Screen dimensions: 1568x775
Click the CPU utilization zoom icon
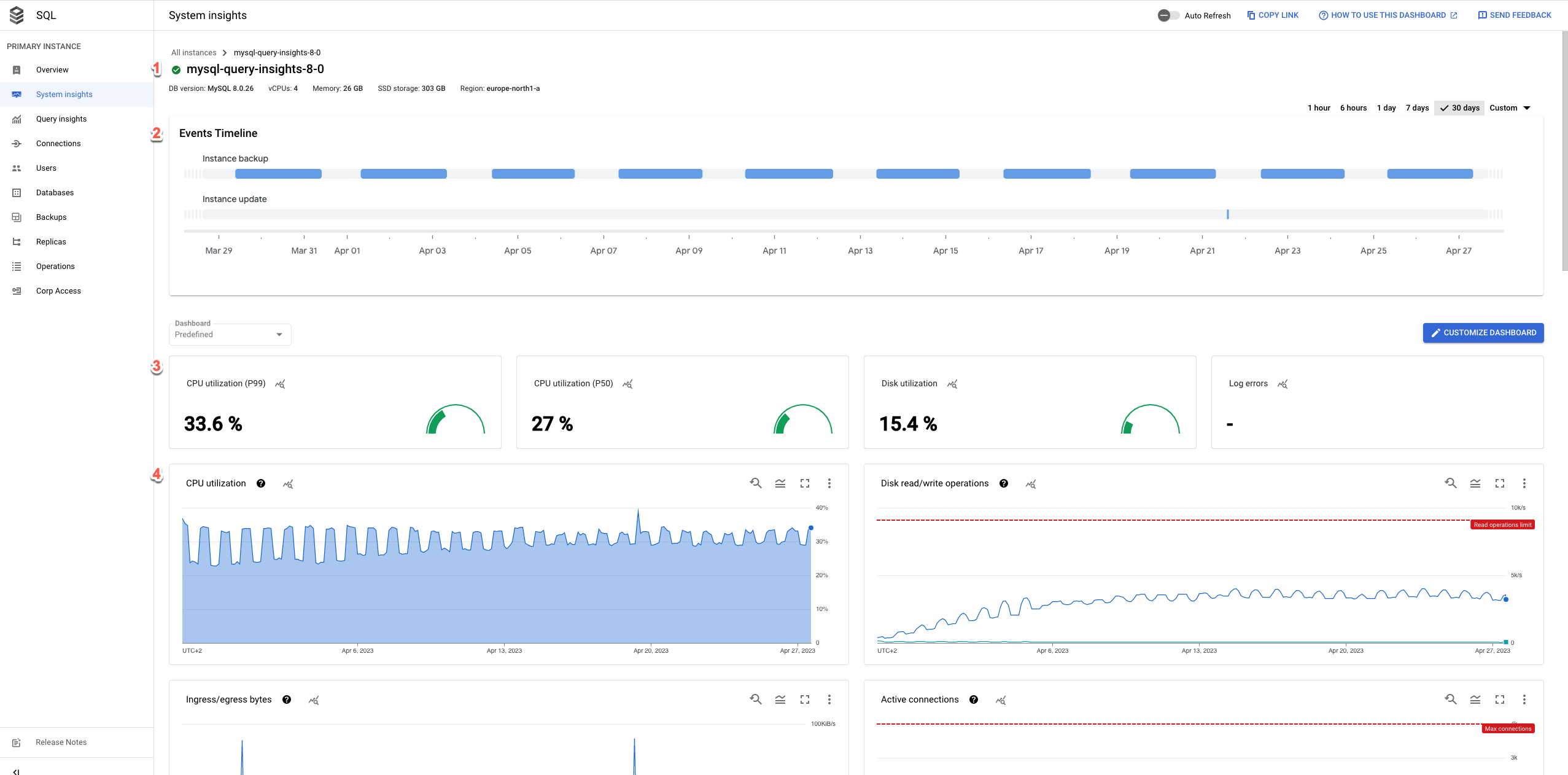pos(756,483)
